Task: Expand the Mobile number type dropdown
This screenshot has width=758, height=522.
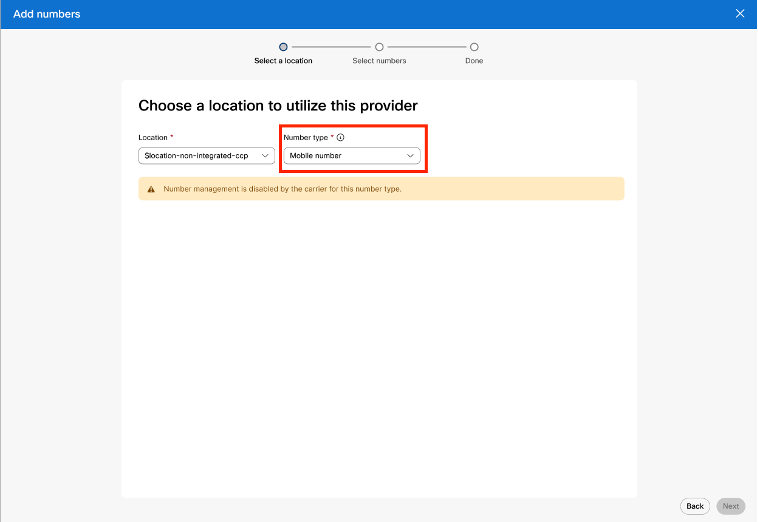Action: pos(350,156)
